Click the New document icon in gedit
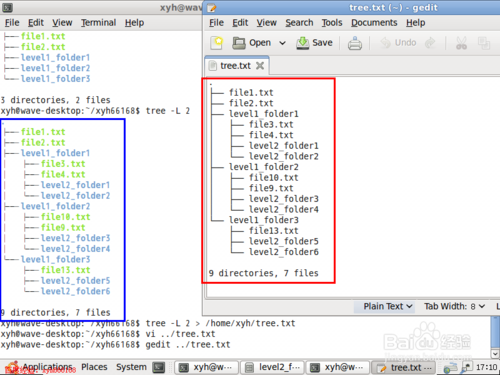500x375 pixels. point(217,43)
